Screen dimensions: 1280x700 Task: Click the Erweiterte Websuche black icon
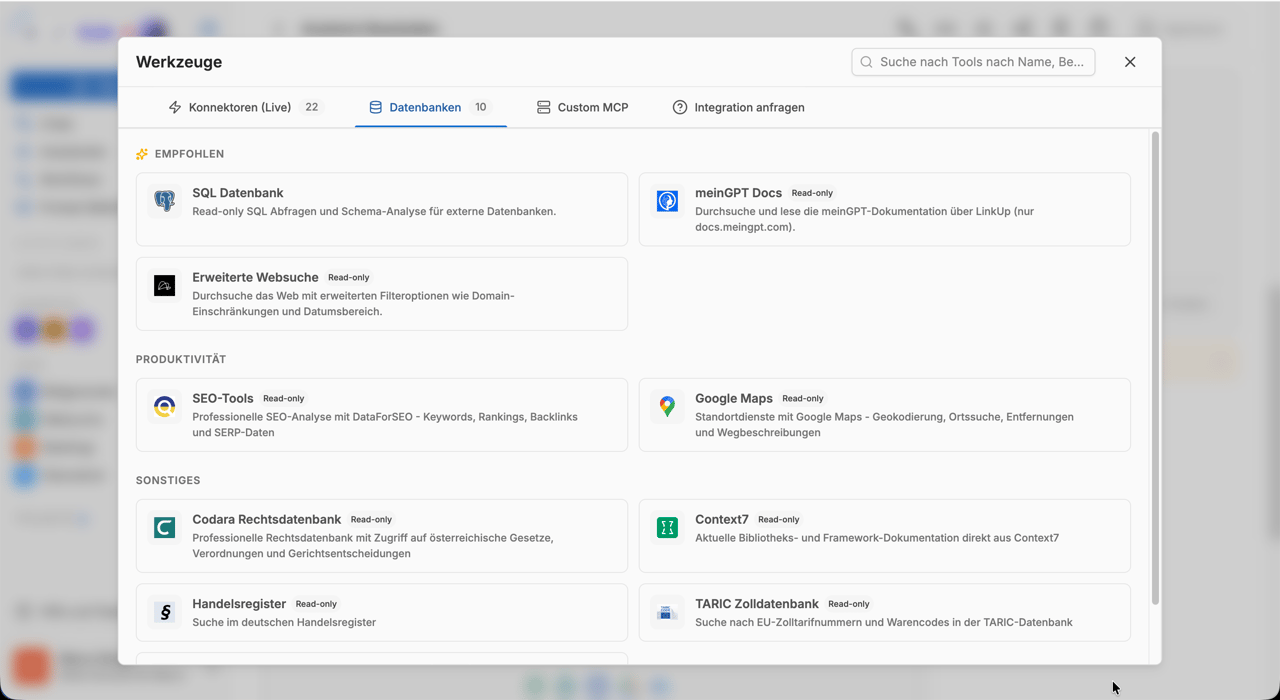tap(165, 286)
